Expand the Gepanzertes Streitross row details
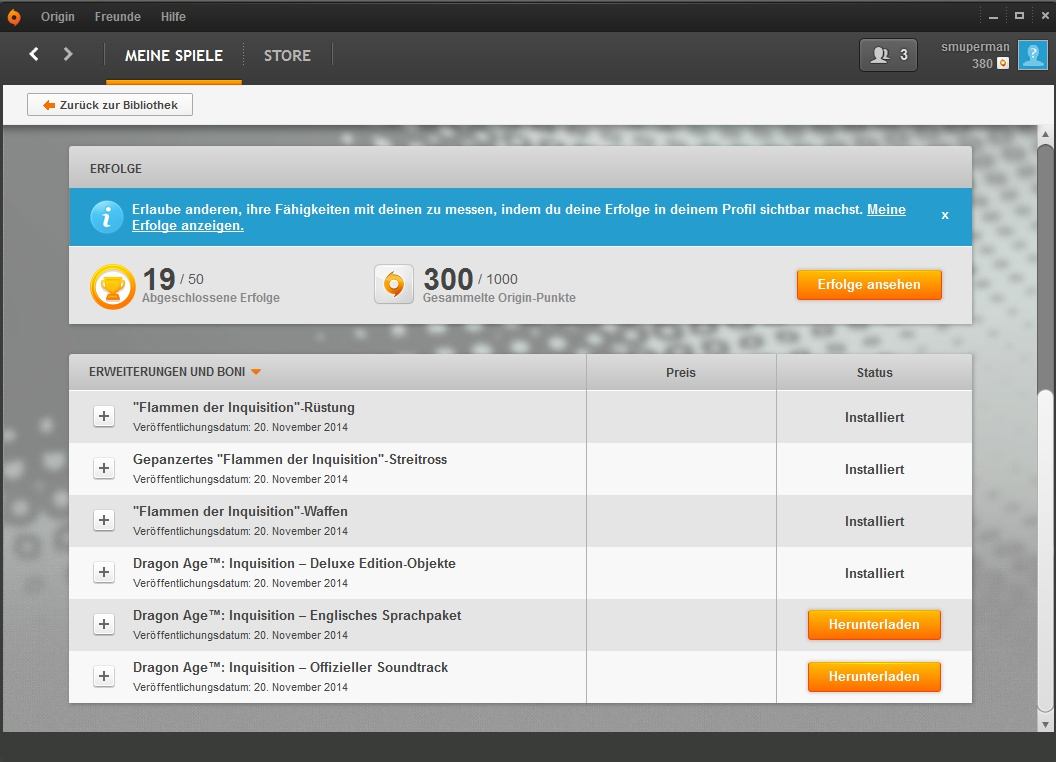Viewport: 1056px width, 762px height. (104, 468)
